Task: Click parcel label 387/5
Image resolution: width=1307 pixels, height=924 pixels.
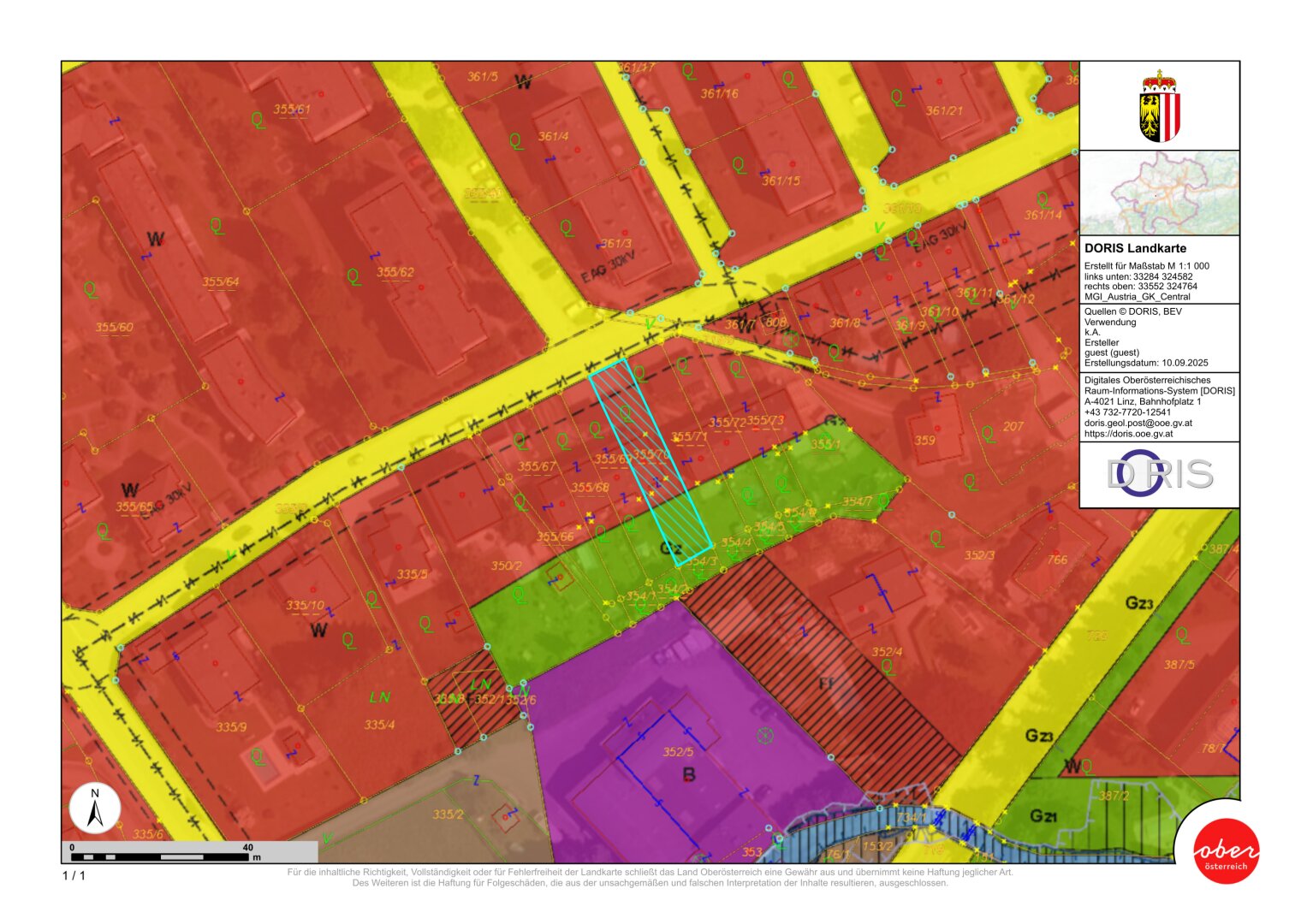Action: [1179, 664]
